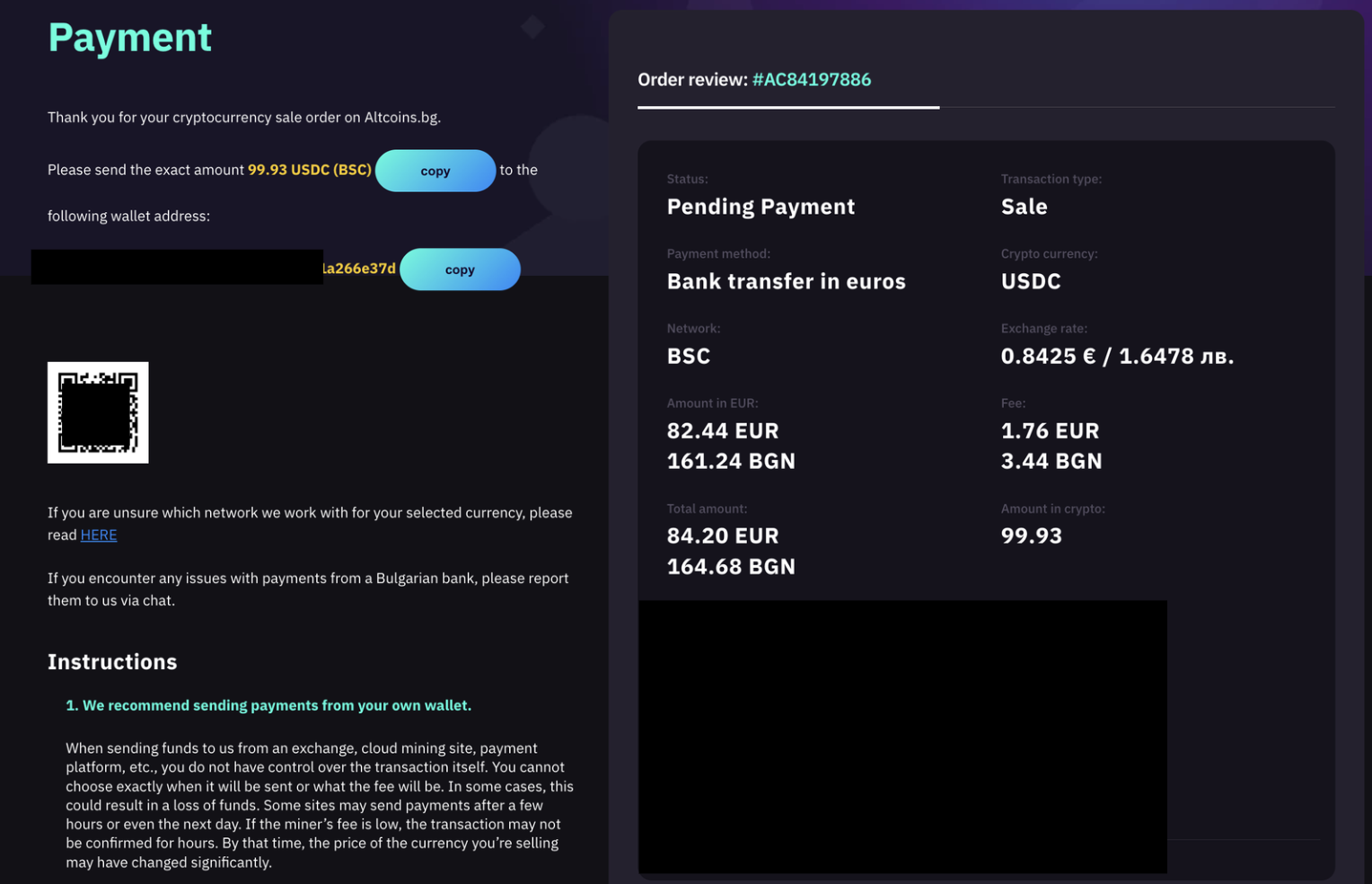Viewport: 1372px width, 884px height.
Task: Click the Sale transaction type value
Action: pos(1025,207)
